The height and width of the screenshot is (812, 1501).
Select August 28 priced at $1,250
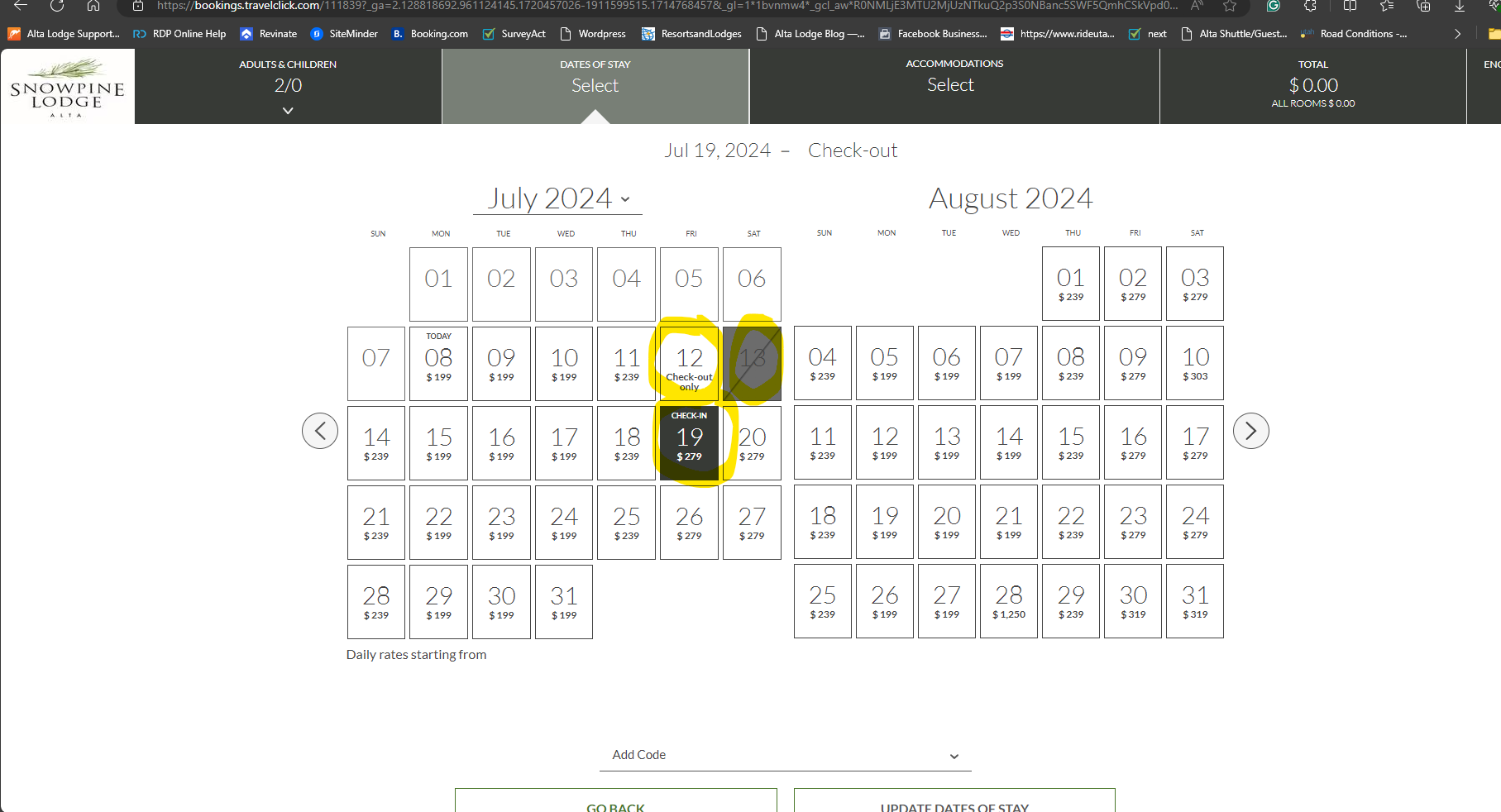[x=1008, y=601]
